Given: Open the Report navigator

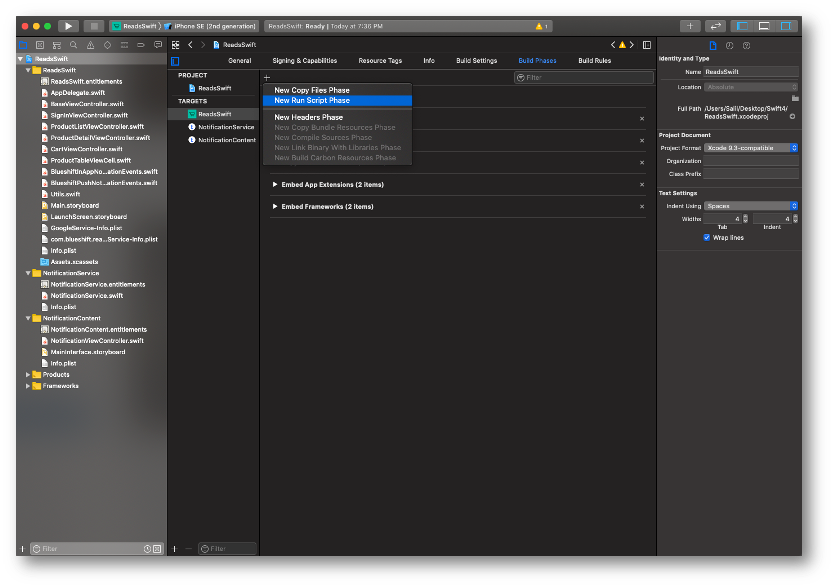Looking at the screenshot, I should click(x=158, y=45).
